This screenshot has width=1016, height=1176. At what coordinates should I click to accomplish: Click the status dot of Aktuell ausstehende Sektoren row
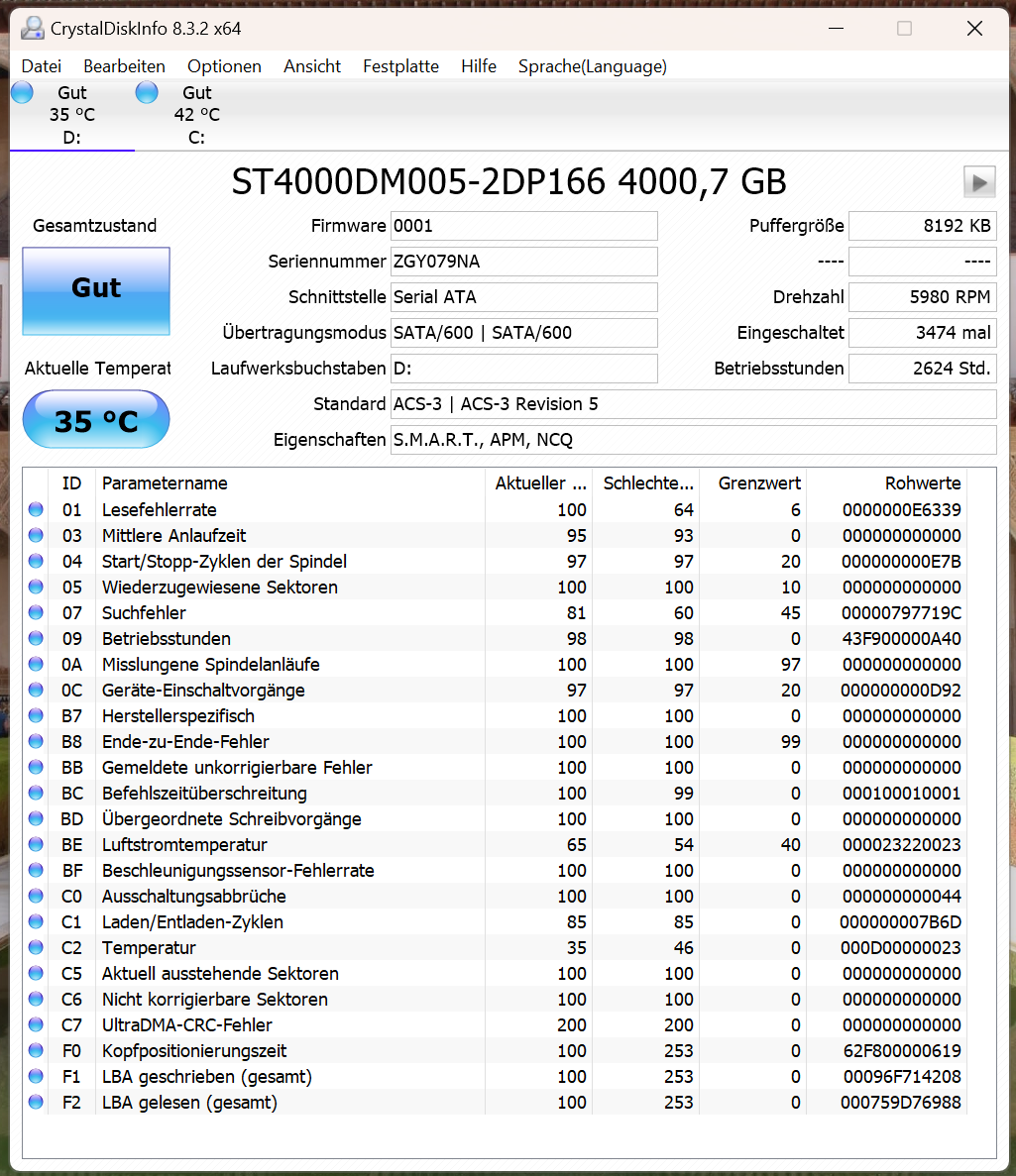[36, 974]
